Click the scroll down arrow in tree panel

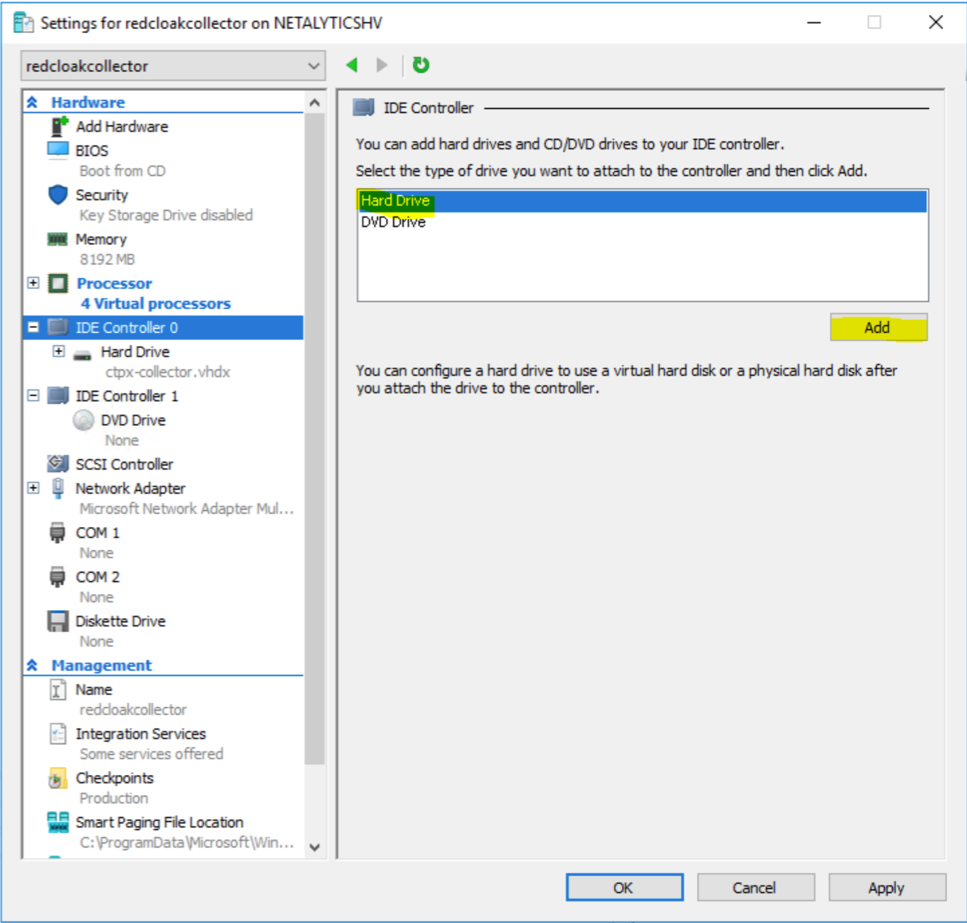(x=315, y=847)
